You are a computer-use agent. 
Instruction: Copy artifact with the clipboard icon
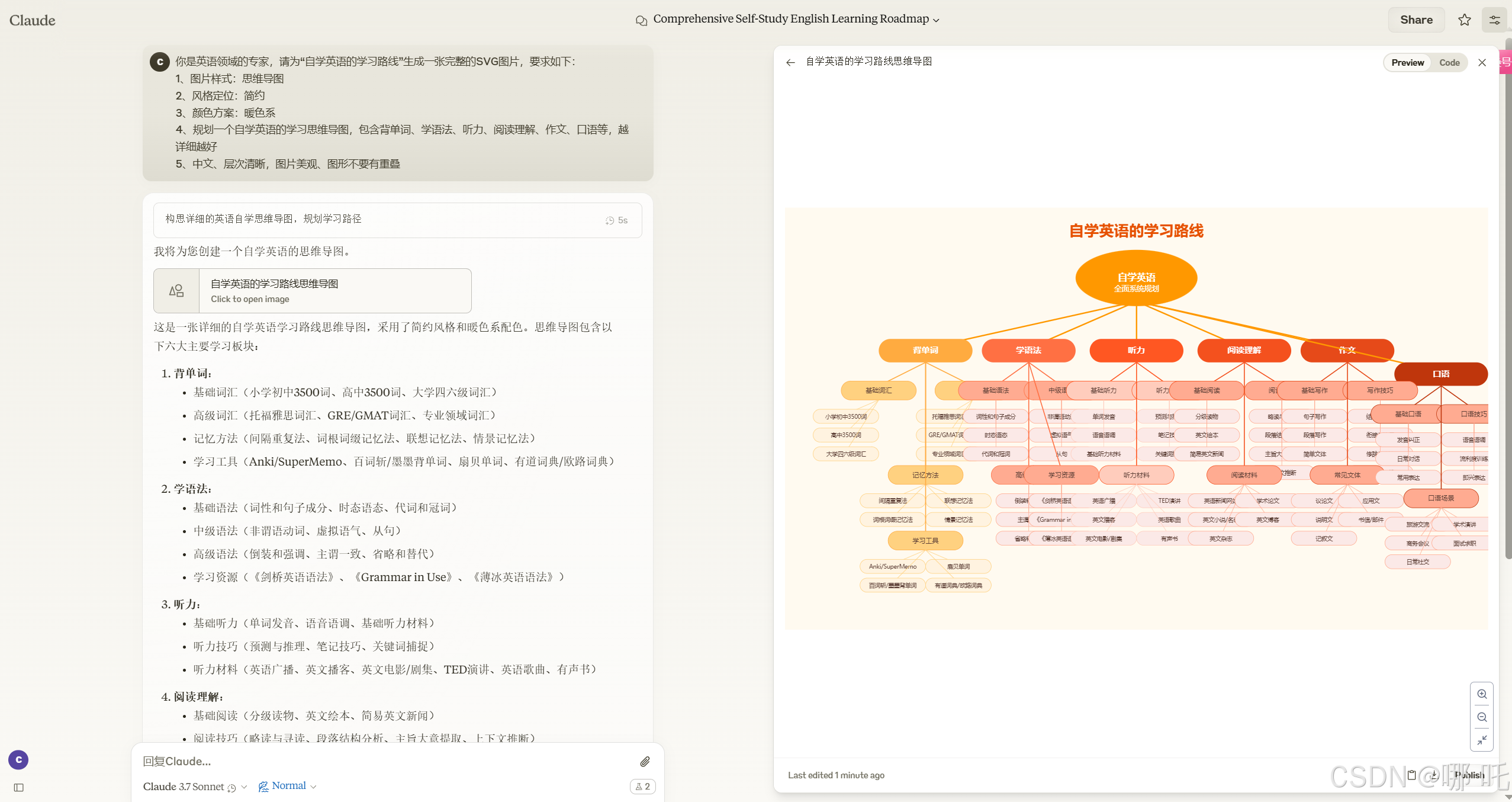(x=1411, y=775)
